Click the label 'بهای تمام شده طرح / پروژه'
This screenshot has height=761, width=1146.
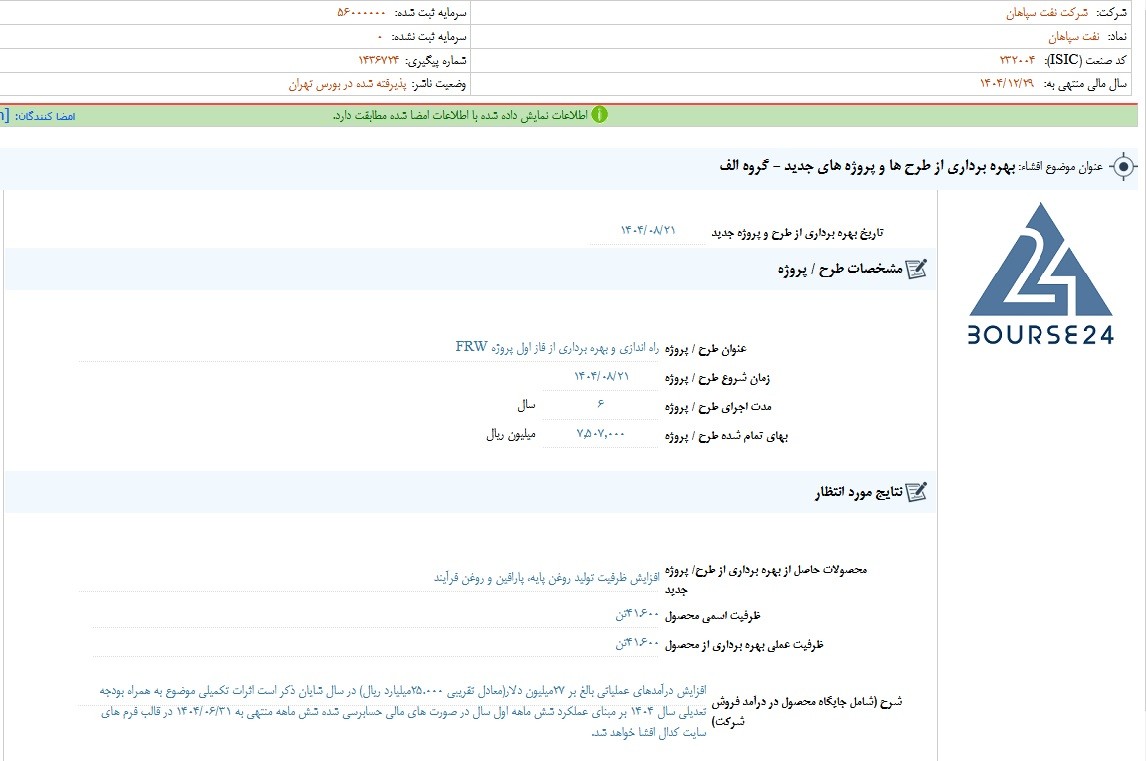point(726,436)
